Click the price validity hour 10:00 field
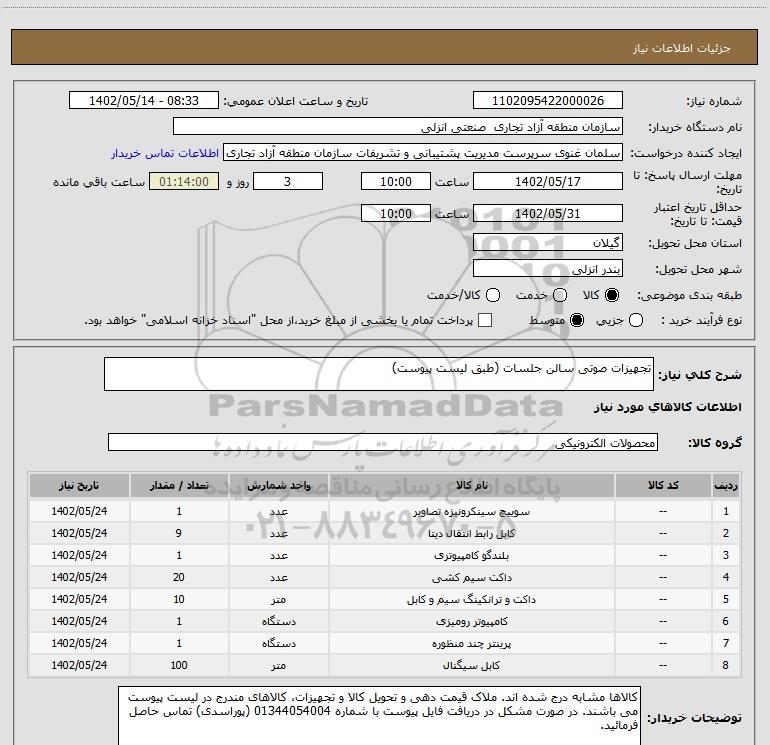 tap(396, 214)
